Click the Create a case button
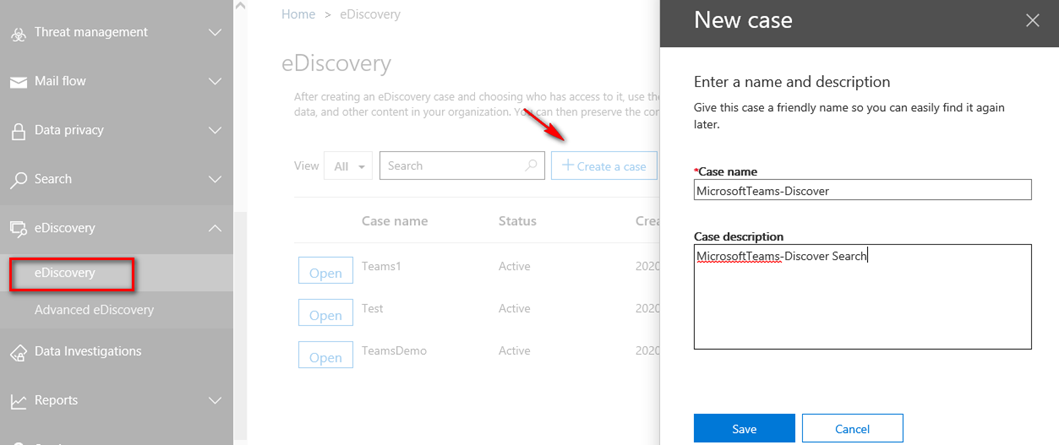 coord(604,165)
